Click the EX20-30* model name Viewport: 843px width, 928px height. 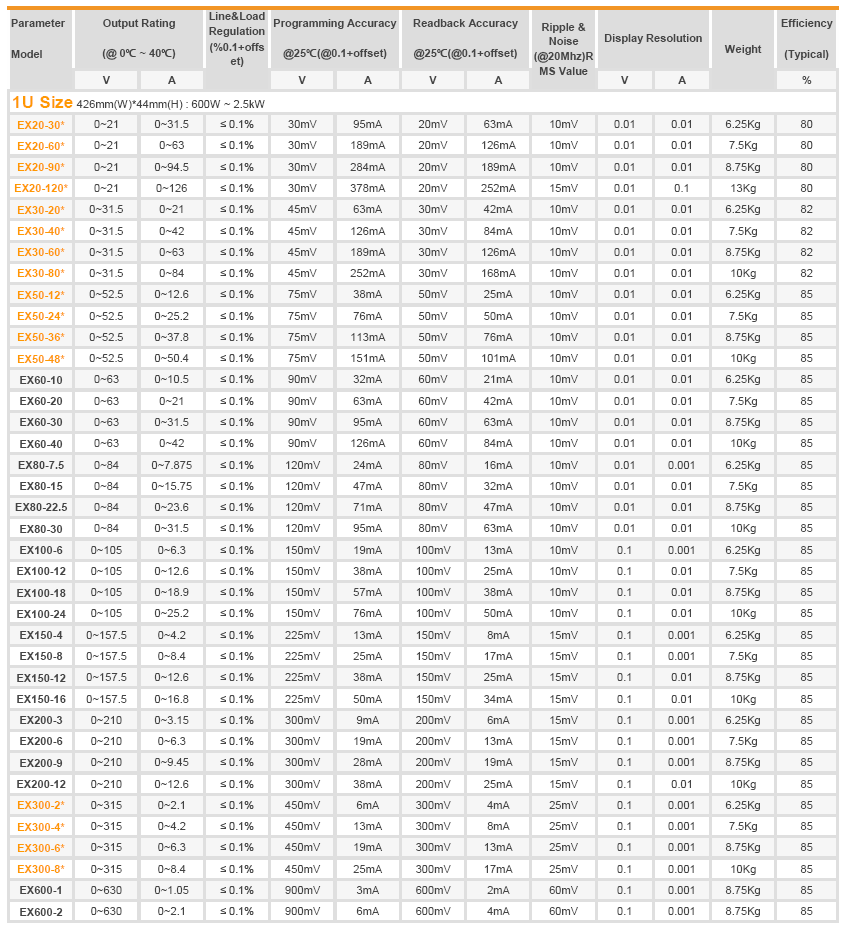click(x=41, y=125)
